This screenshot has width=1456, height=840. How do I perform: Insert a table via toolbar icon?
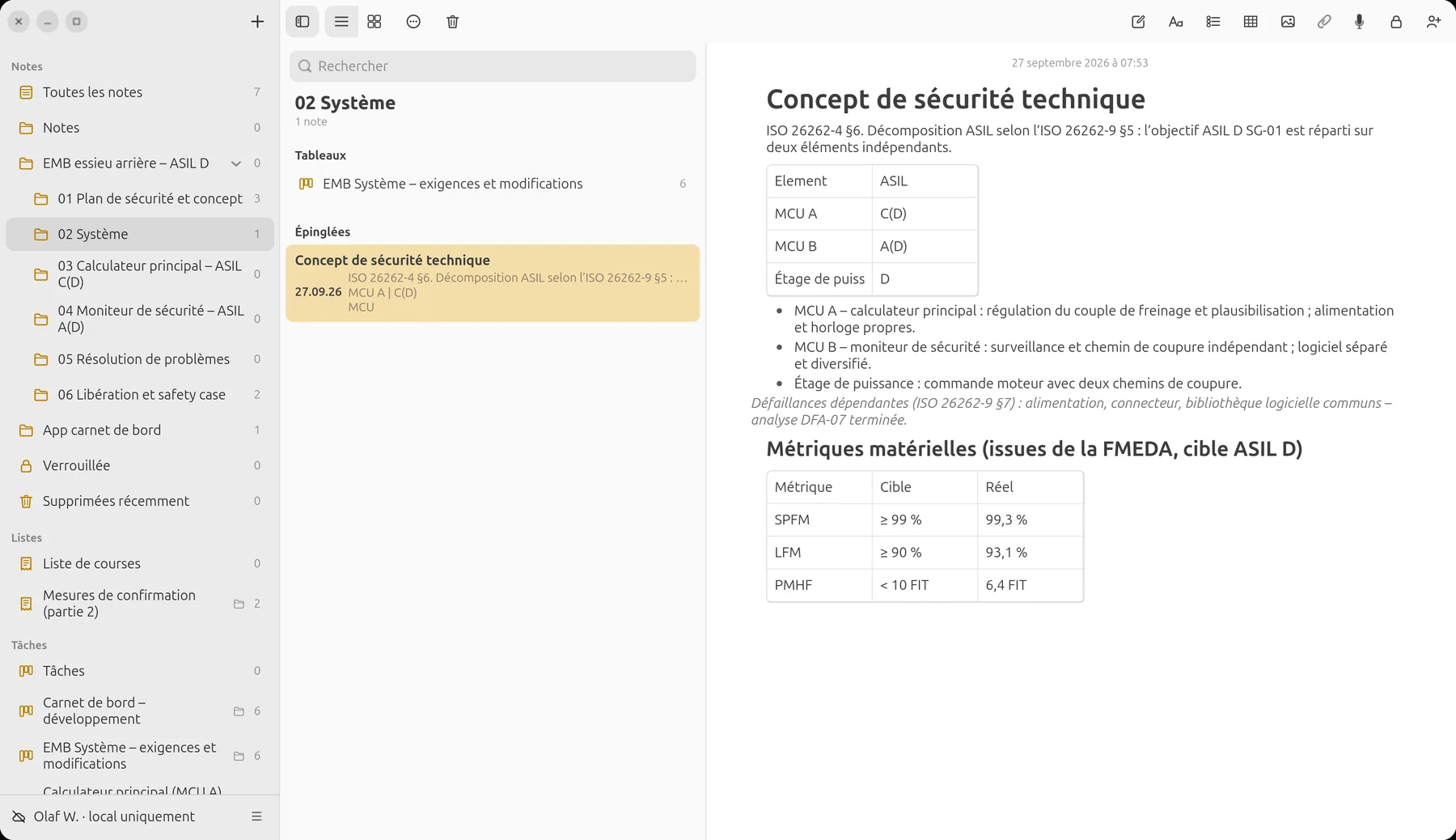1251,22
